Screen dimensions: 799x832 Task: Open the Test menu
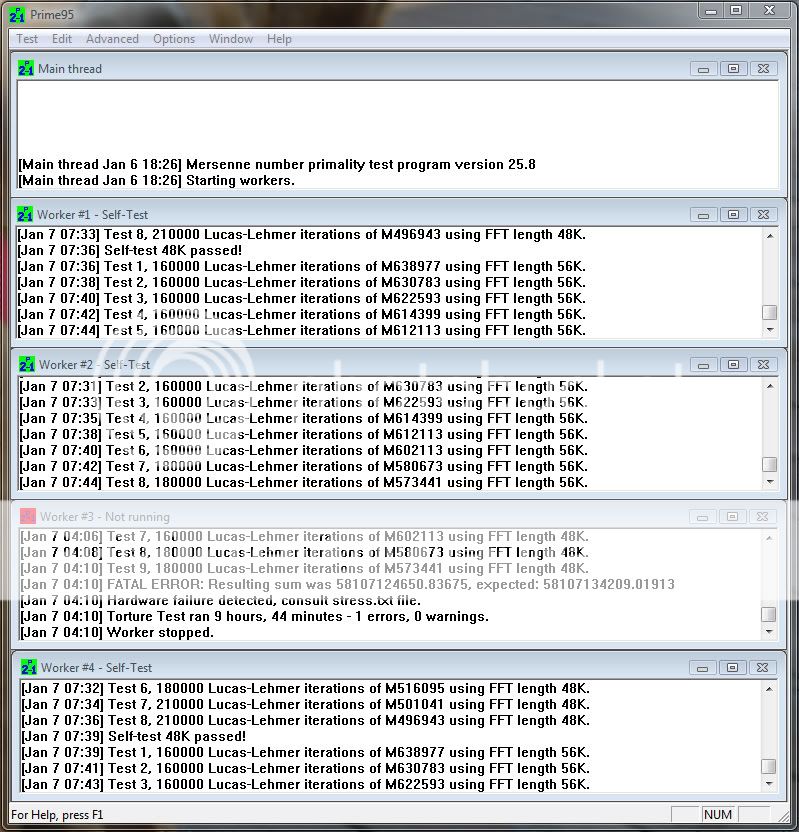coord(27,39)
